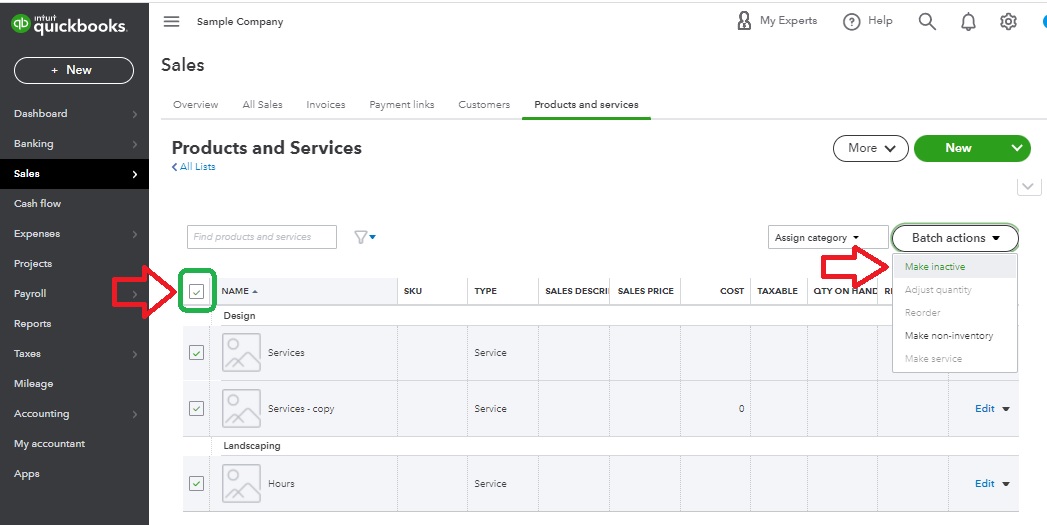Go back via All Lists link
The width and height of the screenshot is (1047, 525).
point(194,167)
